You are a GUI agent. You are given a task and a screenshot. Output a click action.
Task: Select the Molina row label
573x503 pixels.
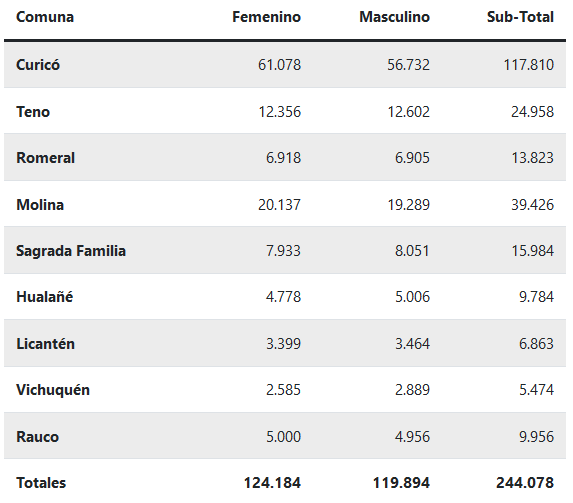coord(40,205)
